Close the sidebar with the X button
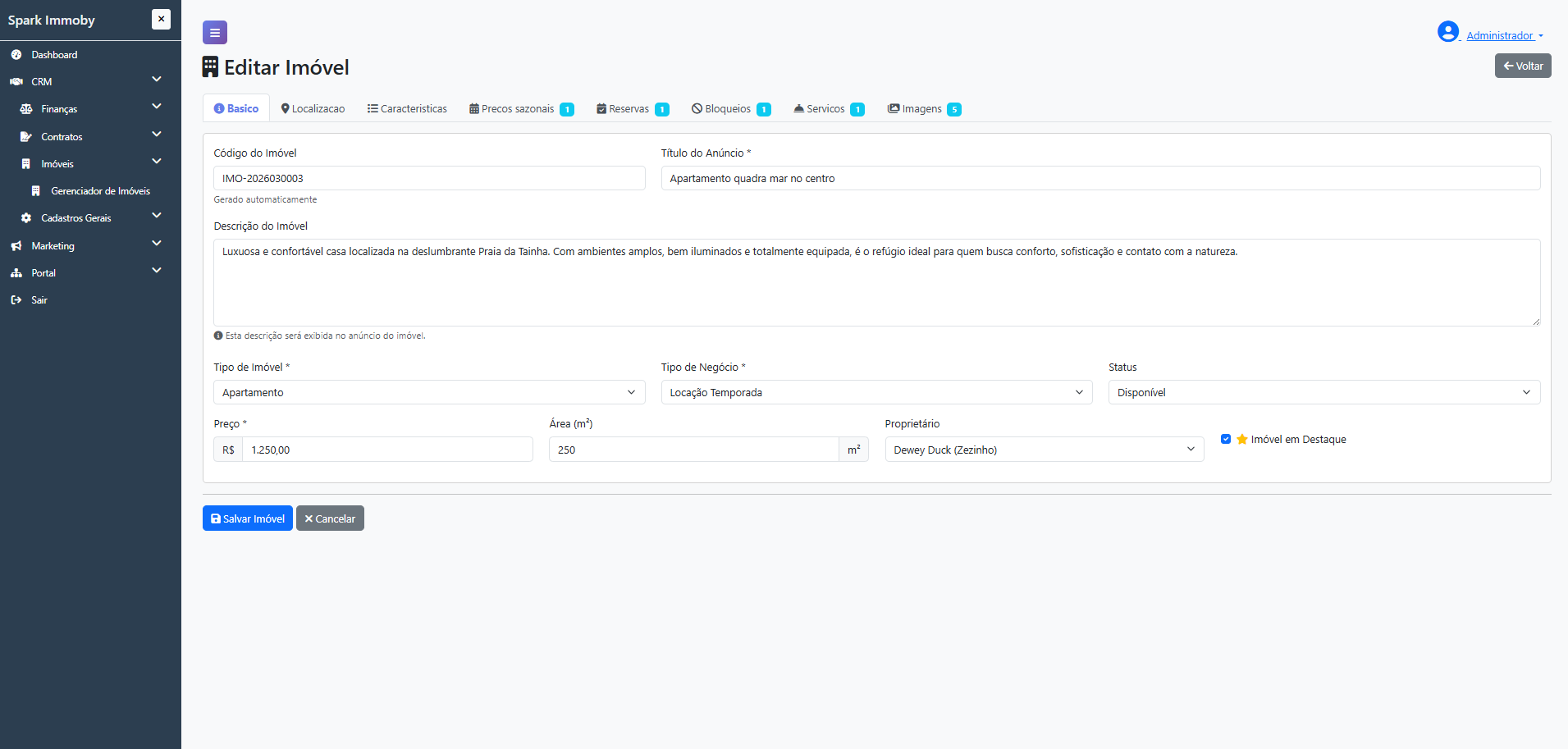Image resolution: width=1568 pixels, height=749 pixels. pyautogui.click(x=162, y=20)
